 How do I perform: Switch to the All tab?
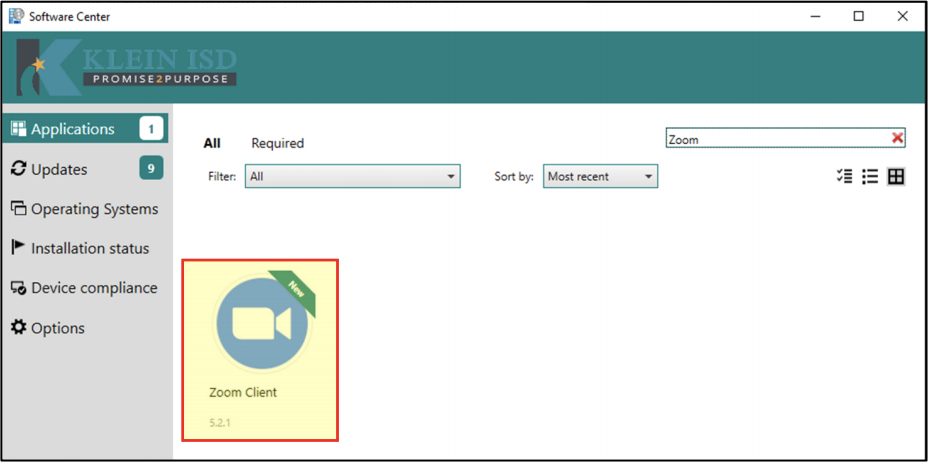click(x=212, y=143)
